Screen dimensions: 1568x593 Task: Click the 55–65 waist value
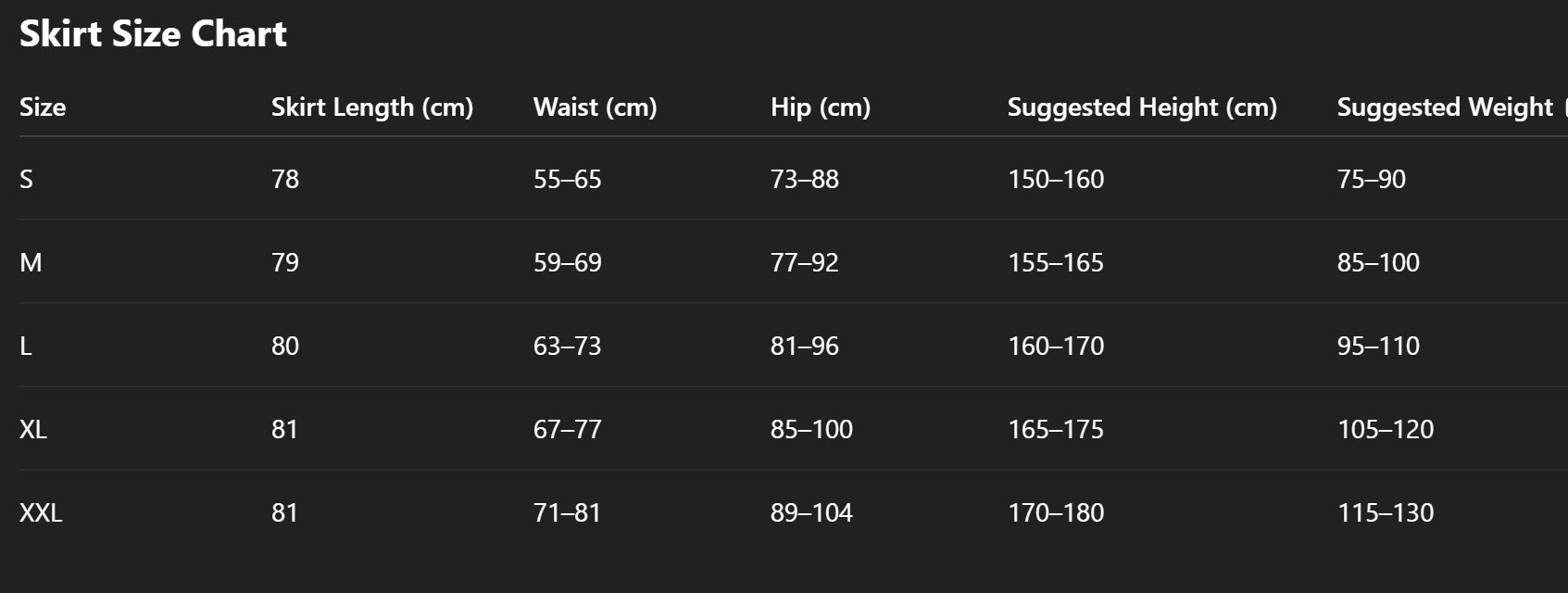coord(568,179)
